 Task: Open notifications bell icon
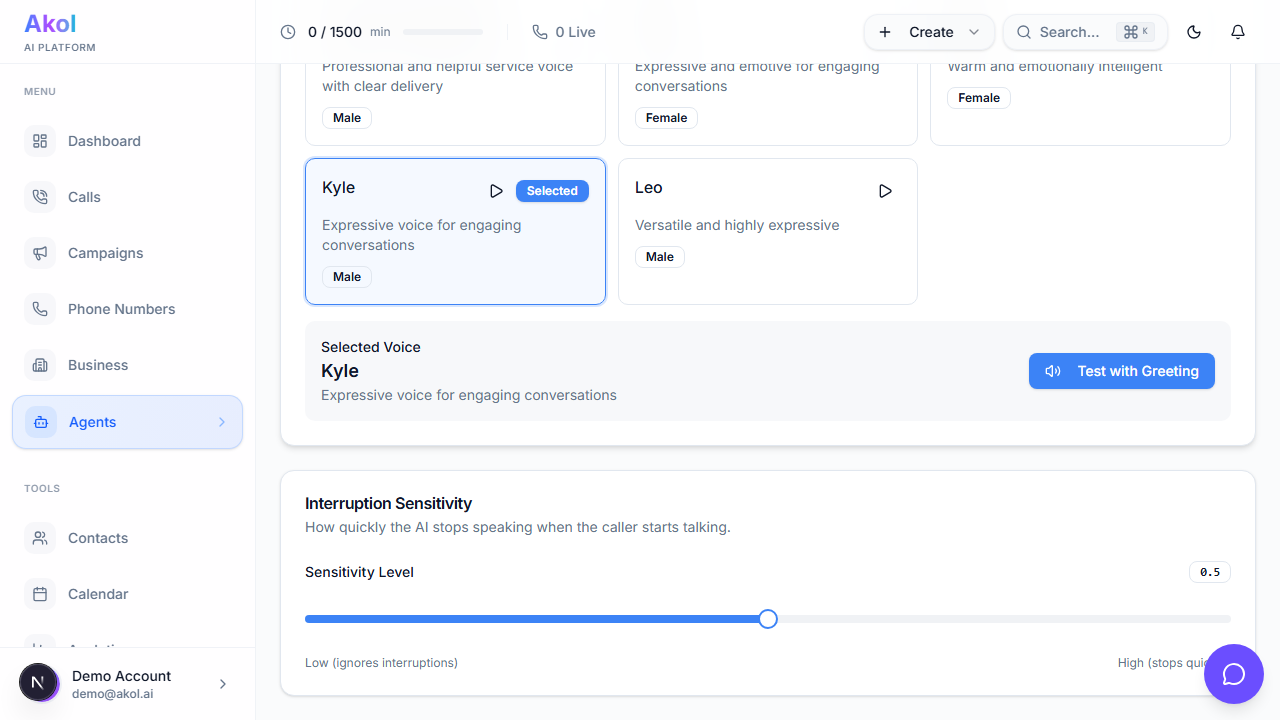pyautogui.click(x=1238, y=32)
